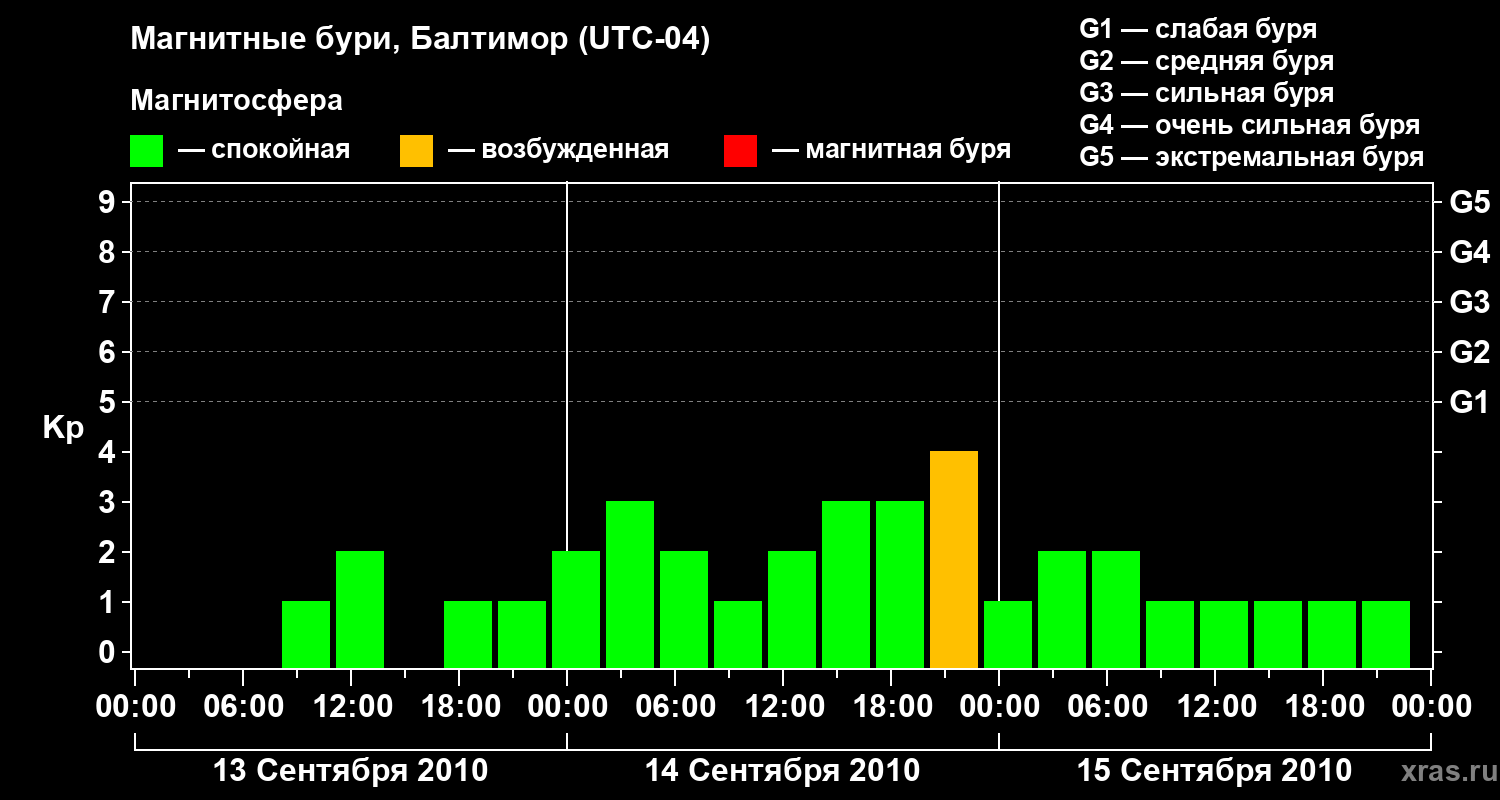Click the Kp 2 bar at noon 13 September
This screenshot has height=800, width=1500.
pyautogui.click(x=360, y=610)
